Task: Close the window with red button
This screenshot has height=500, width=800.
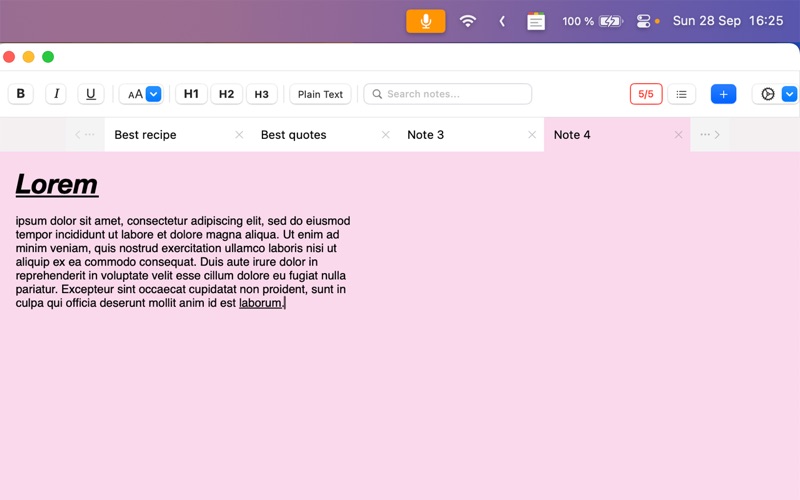Action: point(9,57)
